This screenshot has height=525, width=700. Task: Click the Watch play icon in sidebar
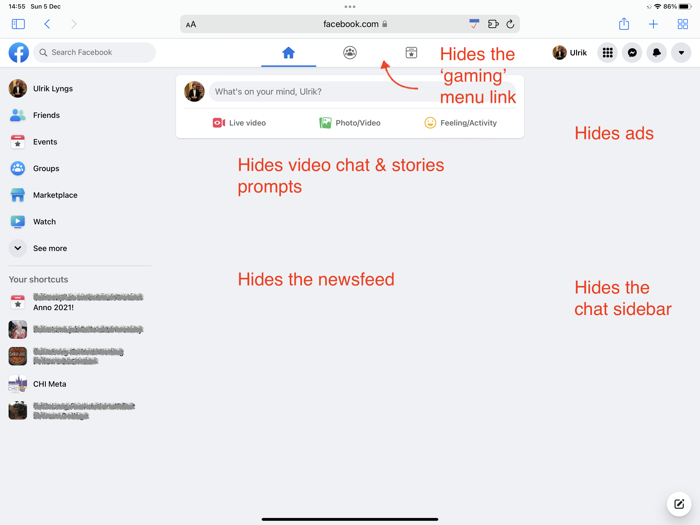[18, 222]
